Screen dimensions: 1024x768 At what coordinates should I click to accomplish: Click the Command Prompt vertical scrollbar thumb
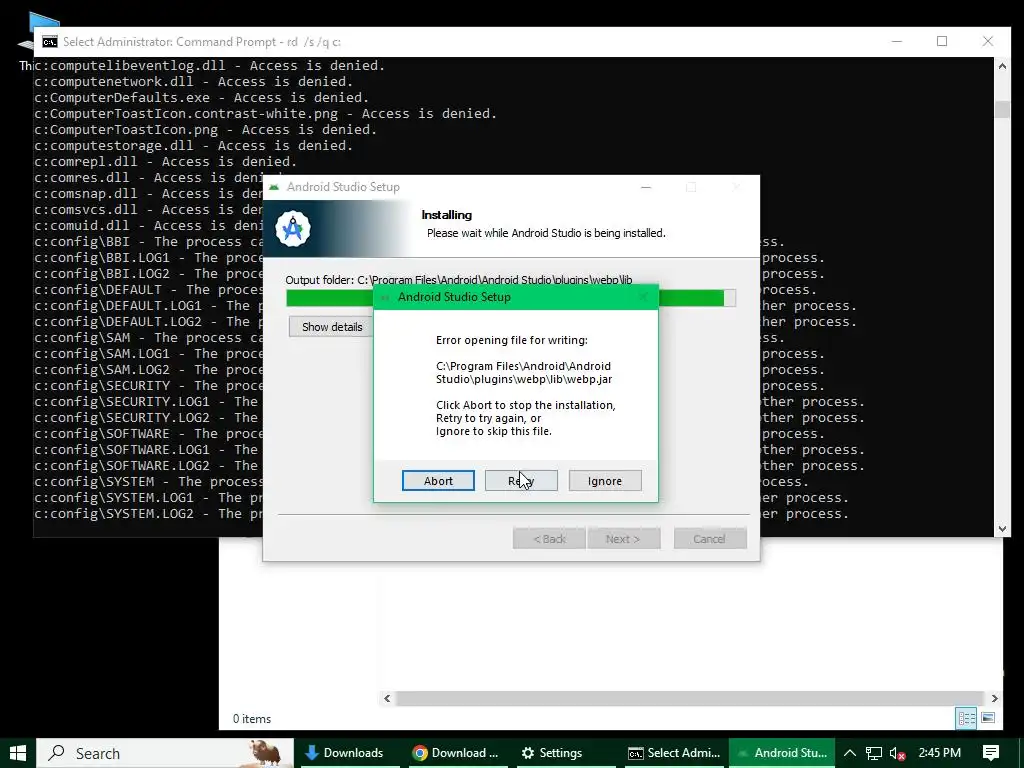[x=1002, y=109]
